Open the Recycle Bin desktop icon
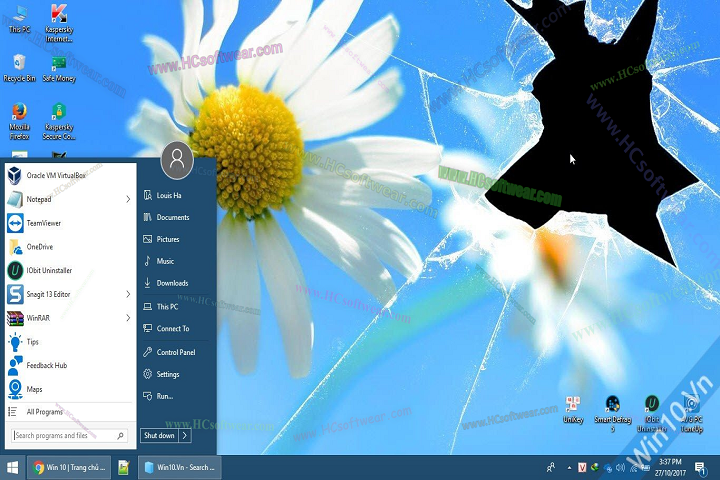The image size is (720, 480). pos(19,68)
